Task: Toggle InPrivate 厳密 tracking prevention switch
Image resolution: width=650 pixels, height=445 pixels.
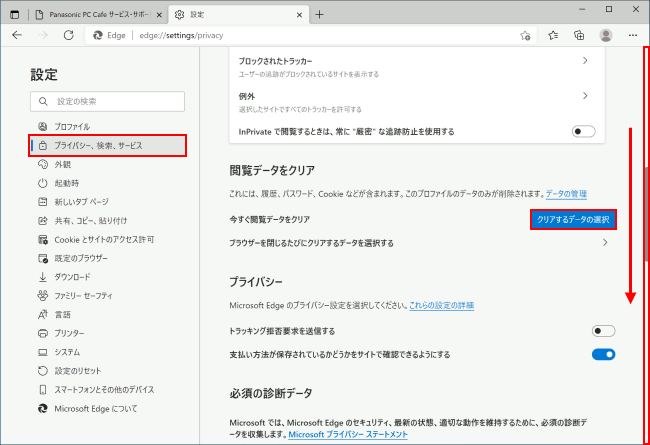Action: pyautogui.click(x=583, y=132)
